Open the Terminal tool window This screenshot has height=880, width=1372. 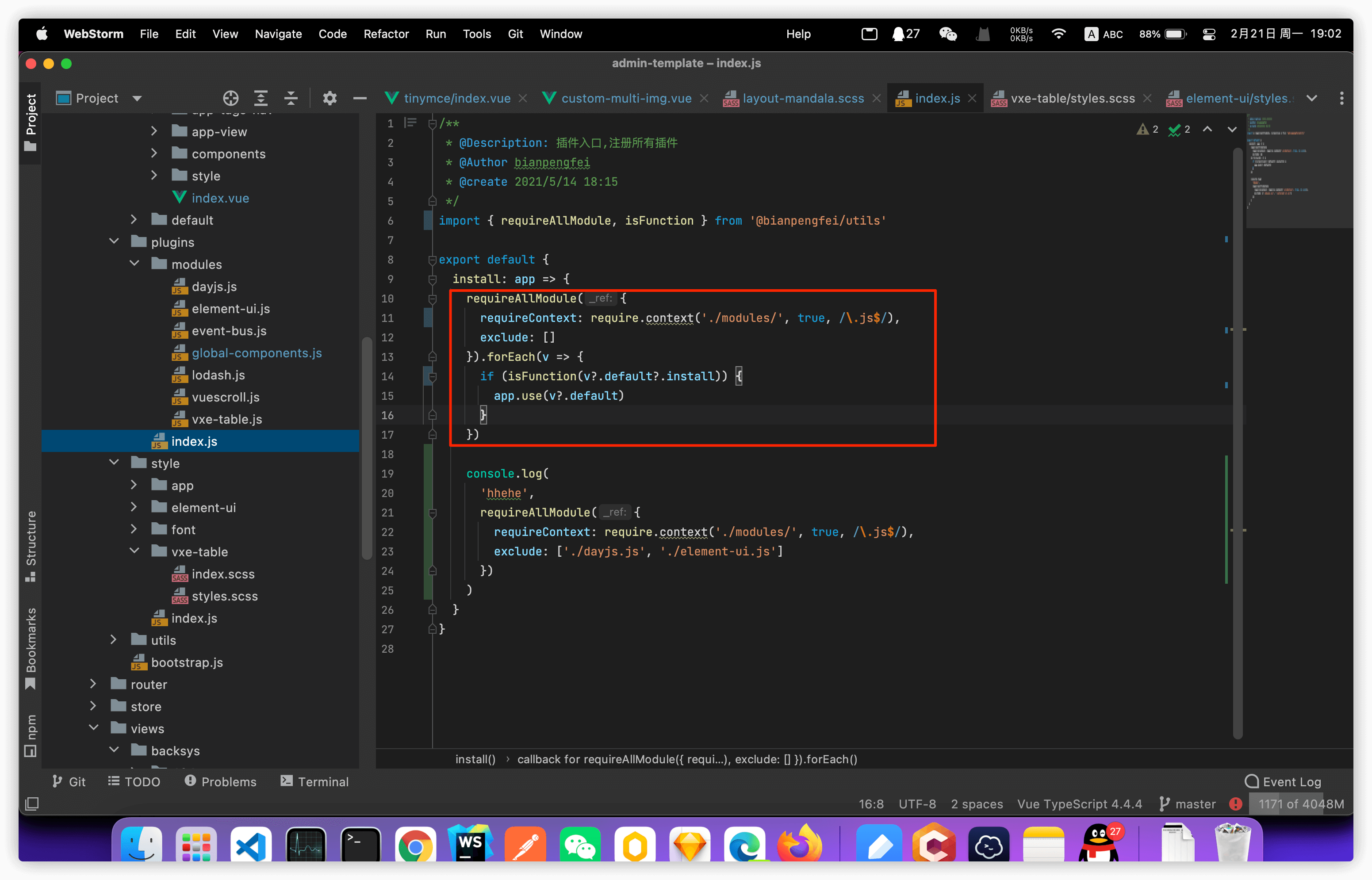pyautogui.click(x=315, y=781)
